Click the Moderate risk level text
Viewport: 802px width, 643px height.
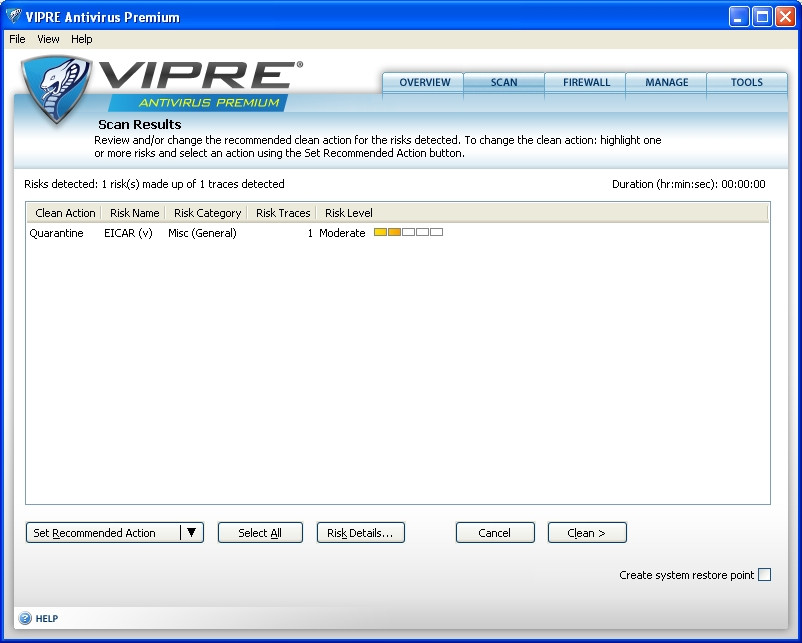click(342, 233)
